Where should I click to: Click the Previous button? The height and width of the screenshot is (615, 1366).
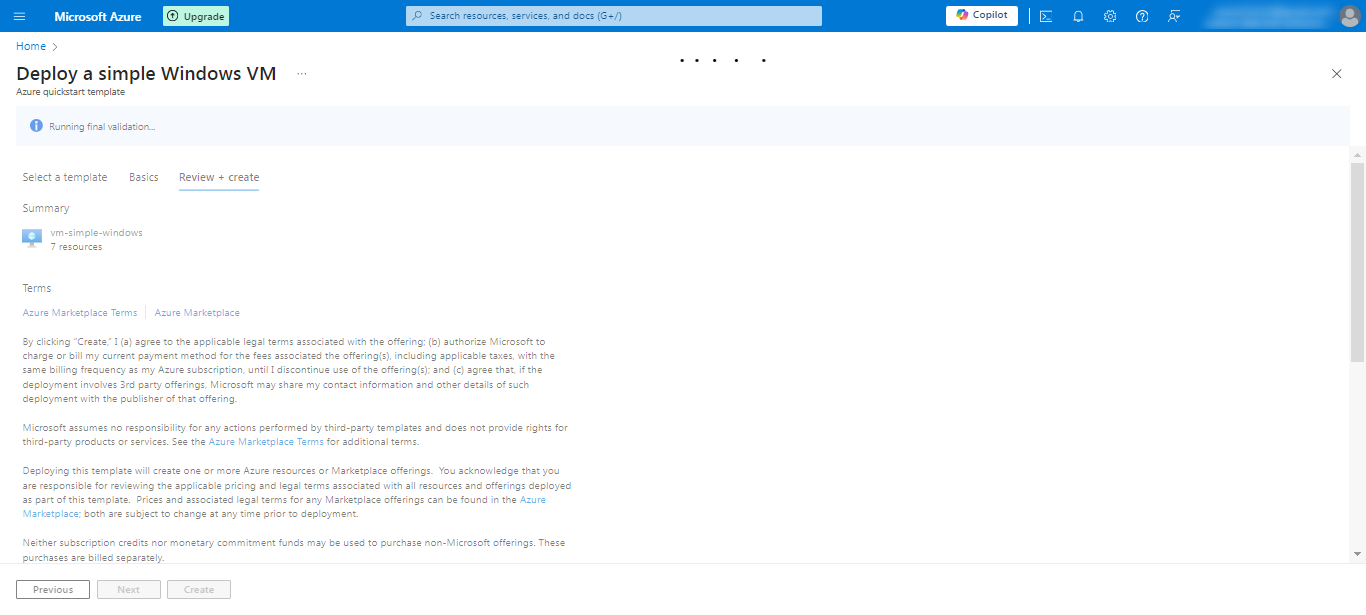(x=53, y=590)
